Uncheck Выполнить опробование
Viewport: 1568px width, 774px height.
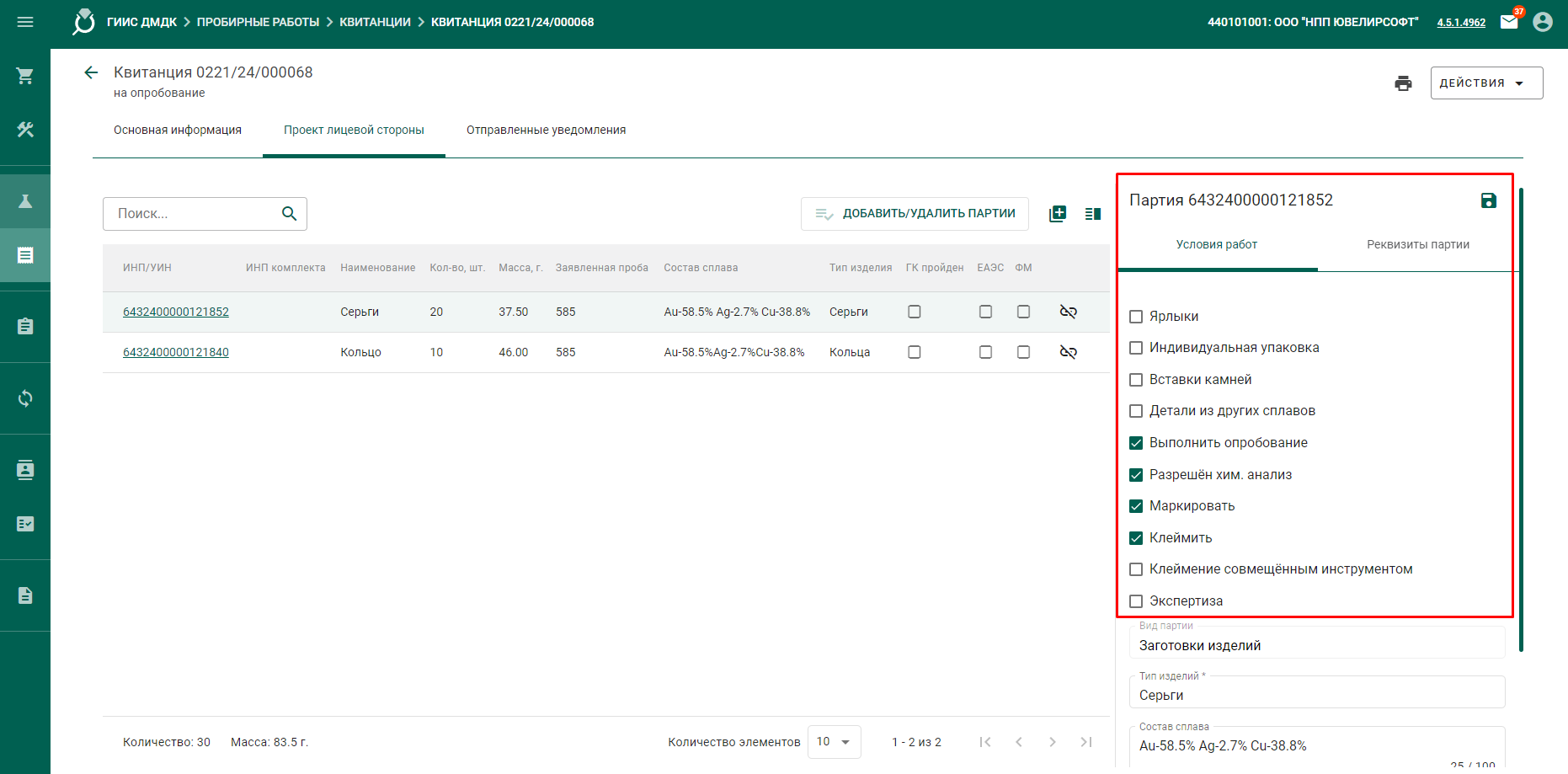[x=1136, y=443]
